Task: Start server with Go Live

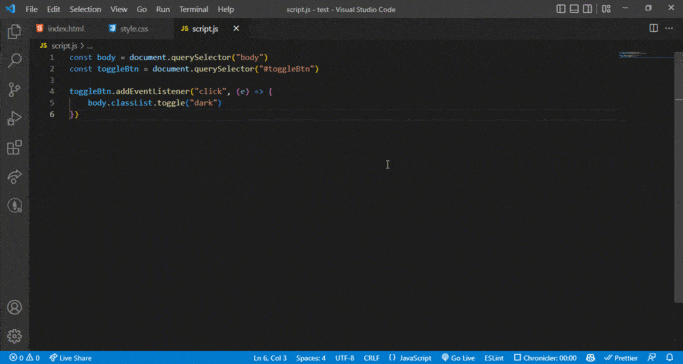Action: [458, 358]
